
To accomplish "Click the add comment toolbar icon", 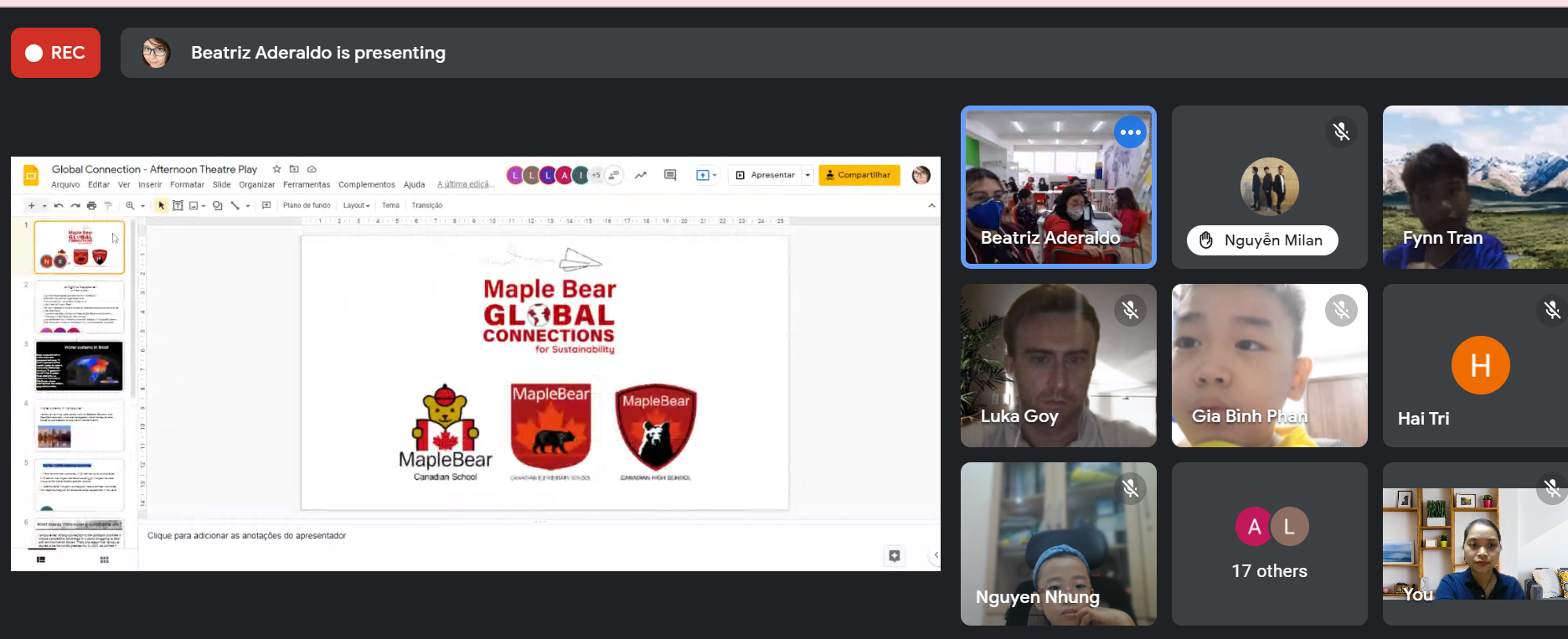I will click(x=266, y=205).
